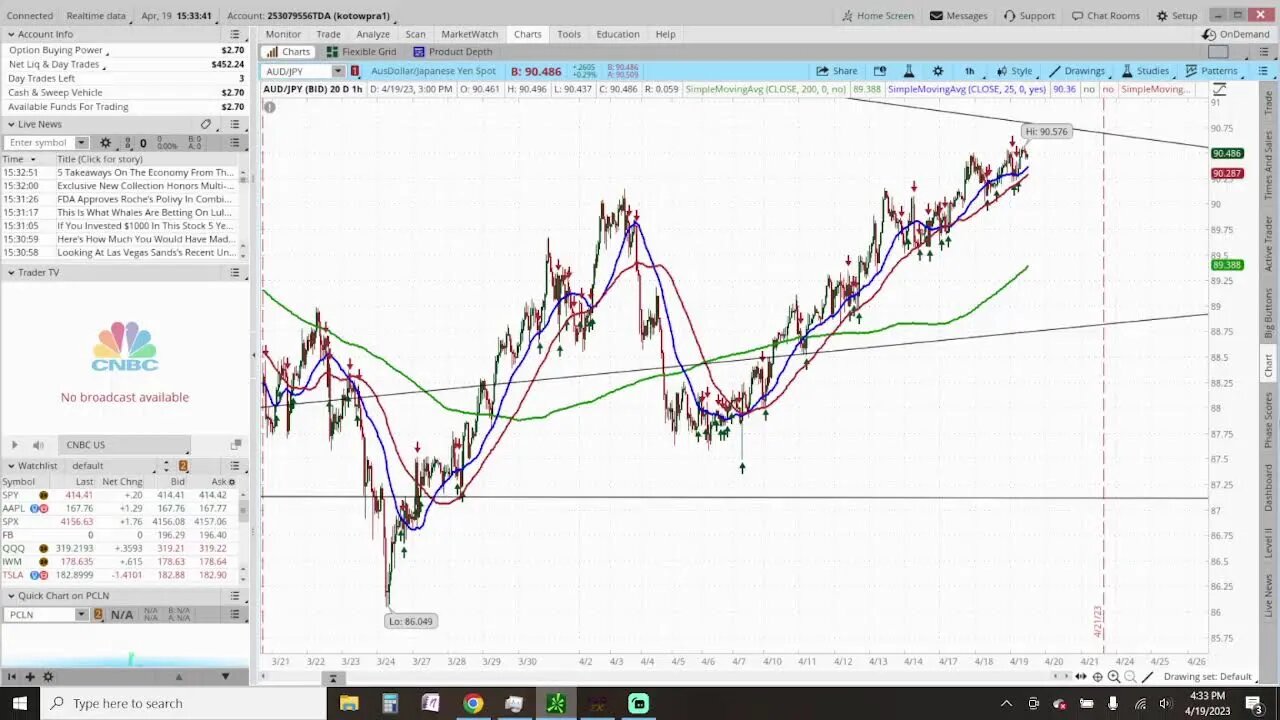Switch to the Monitor tab
Viewport: 1280px width, 720px height.
283,34
